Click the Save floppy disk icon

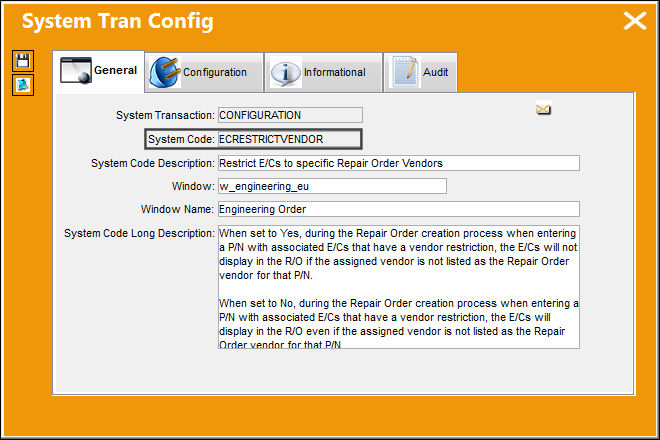point(23,61)
